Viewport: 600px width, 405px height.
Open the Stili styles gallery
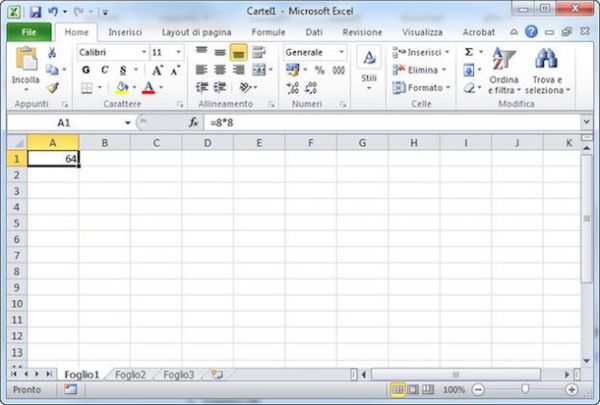369,69
